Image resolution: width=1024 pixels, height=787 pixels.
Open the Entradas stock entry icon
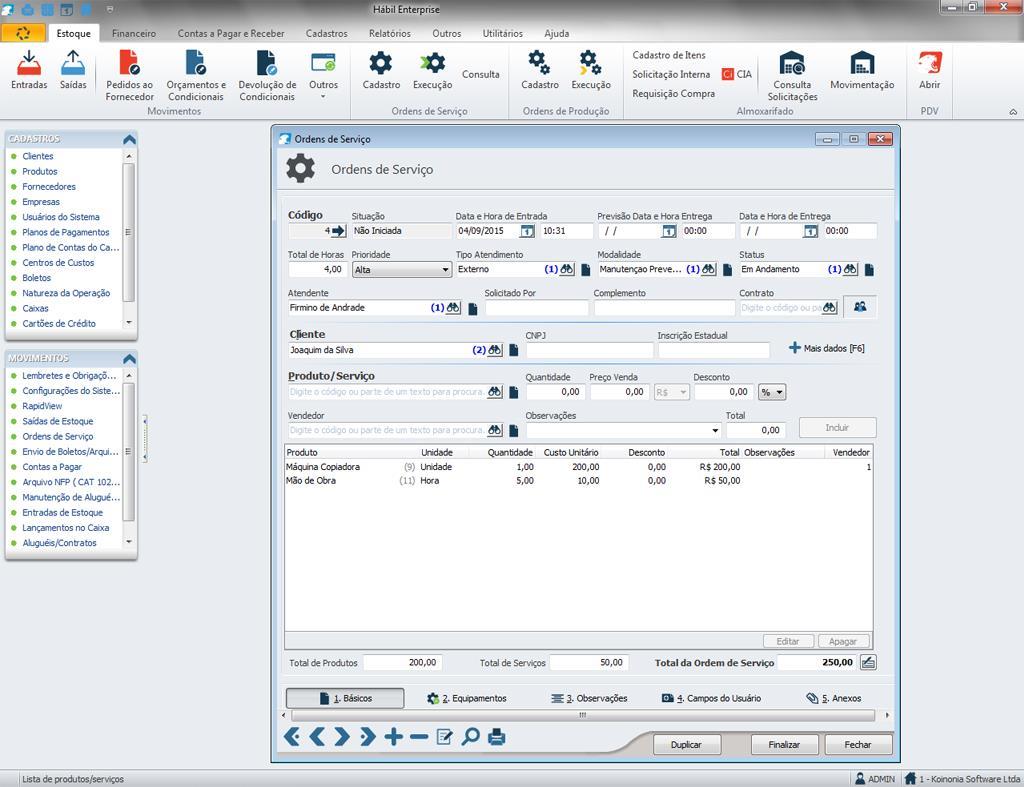(x=29, y=70)
